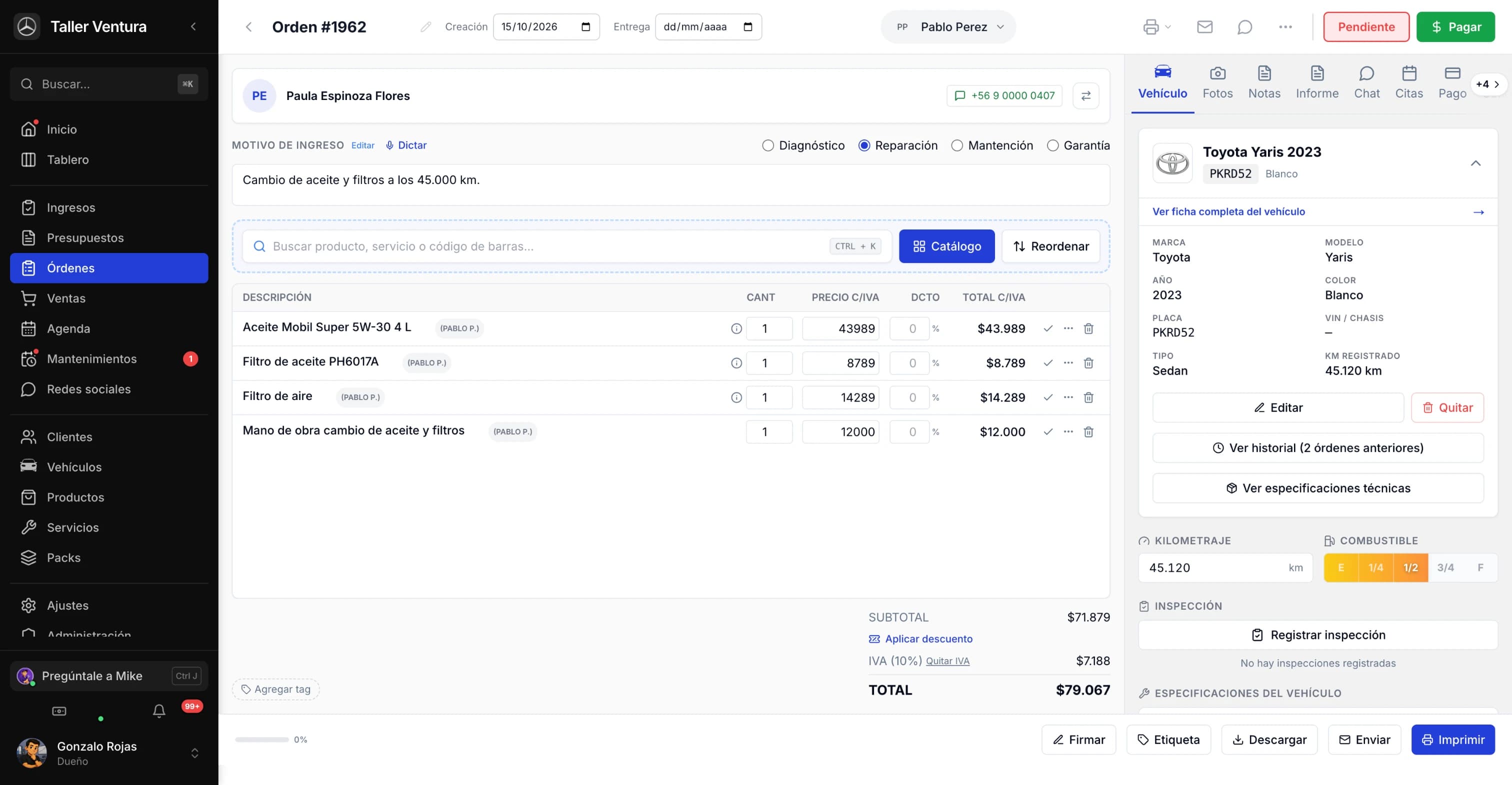Open more options for Filtro de aceite PH6017A
This screenshot has height=785, width=1512.
pos(1068,363)
